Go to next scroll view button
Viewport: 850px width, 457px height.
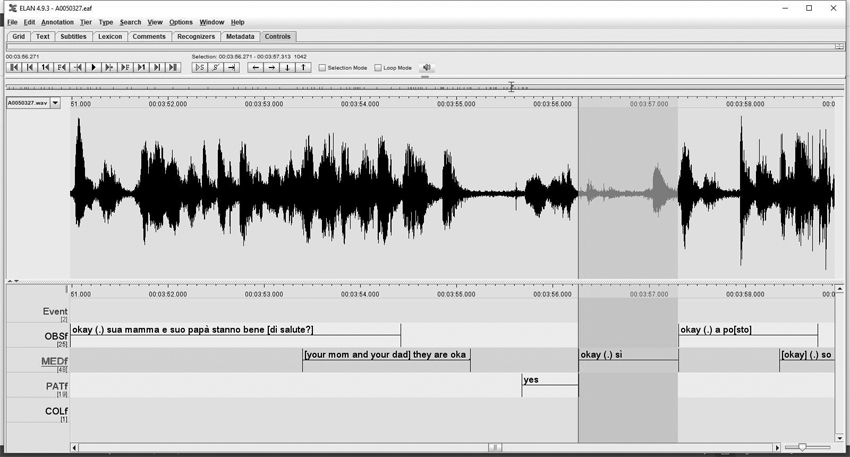pyautogui.click(x=157, y=67)
